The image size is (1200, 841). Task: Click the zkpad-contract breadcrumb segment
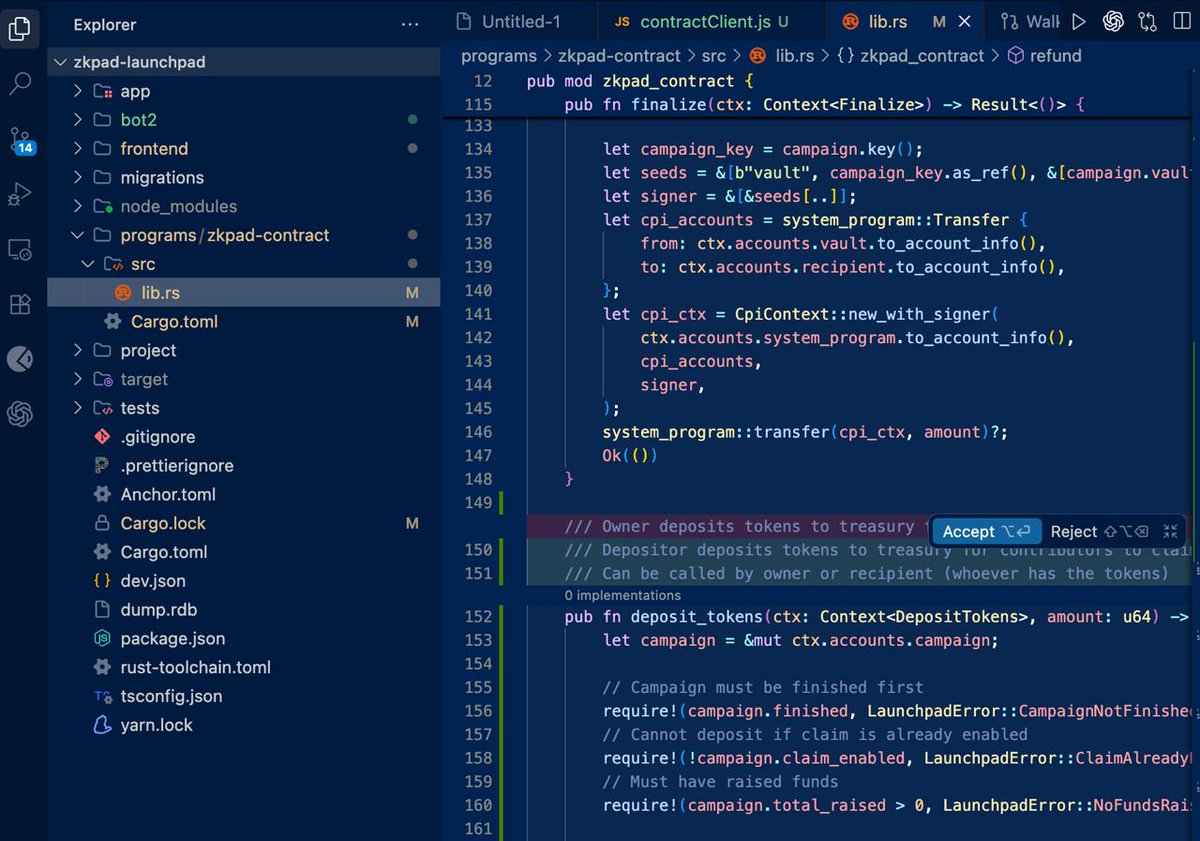(x=619, y=56)
